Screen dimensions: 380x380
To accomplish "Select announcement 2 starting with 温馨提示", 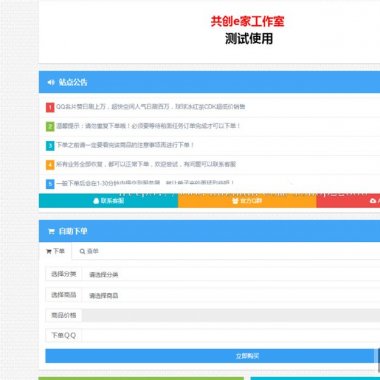I will coord(148,126).
